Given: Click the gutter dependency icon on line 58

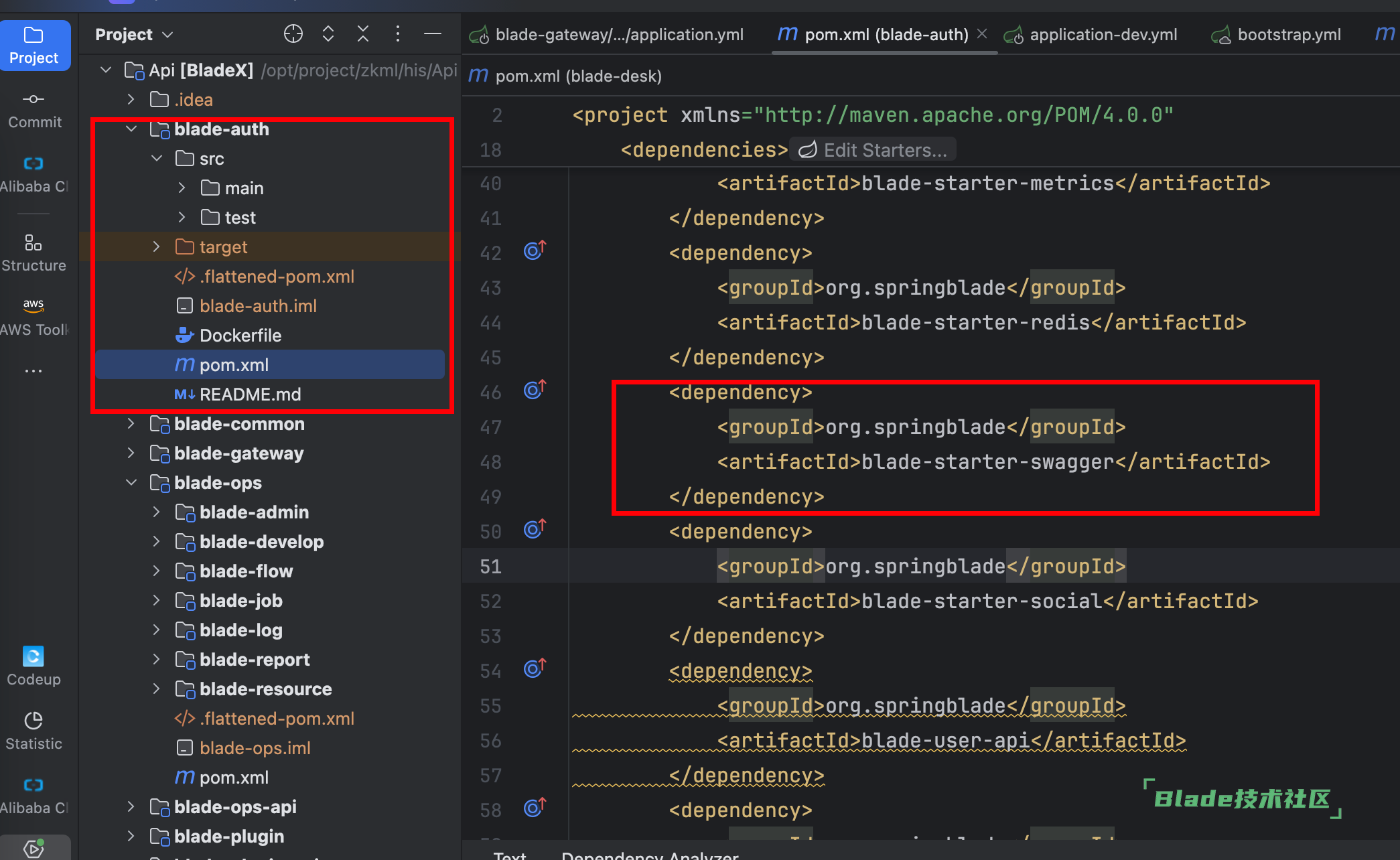Looking at the screenshot, I should (x=535, y=807).
